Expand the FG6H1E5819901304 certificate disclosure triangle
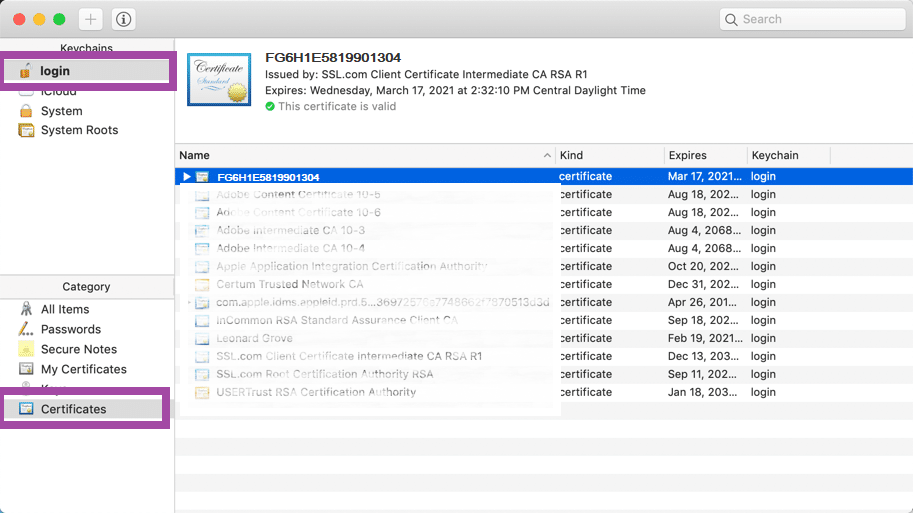 [x=186, y=176]
